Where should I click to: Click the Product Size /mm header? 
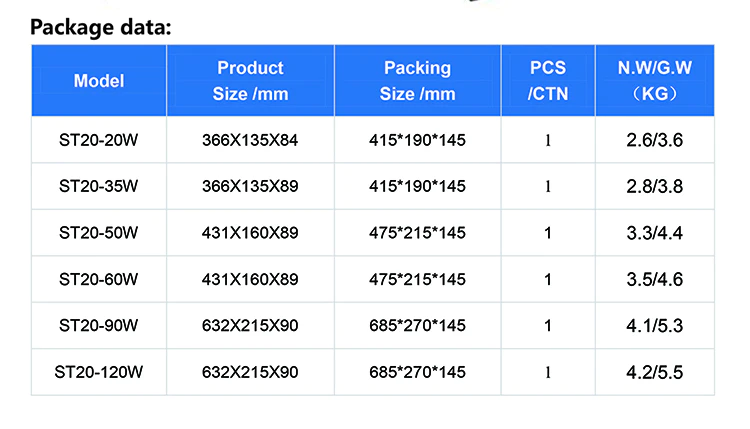(250, 81)
